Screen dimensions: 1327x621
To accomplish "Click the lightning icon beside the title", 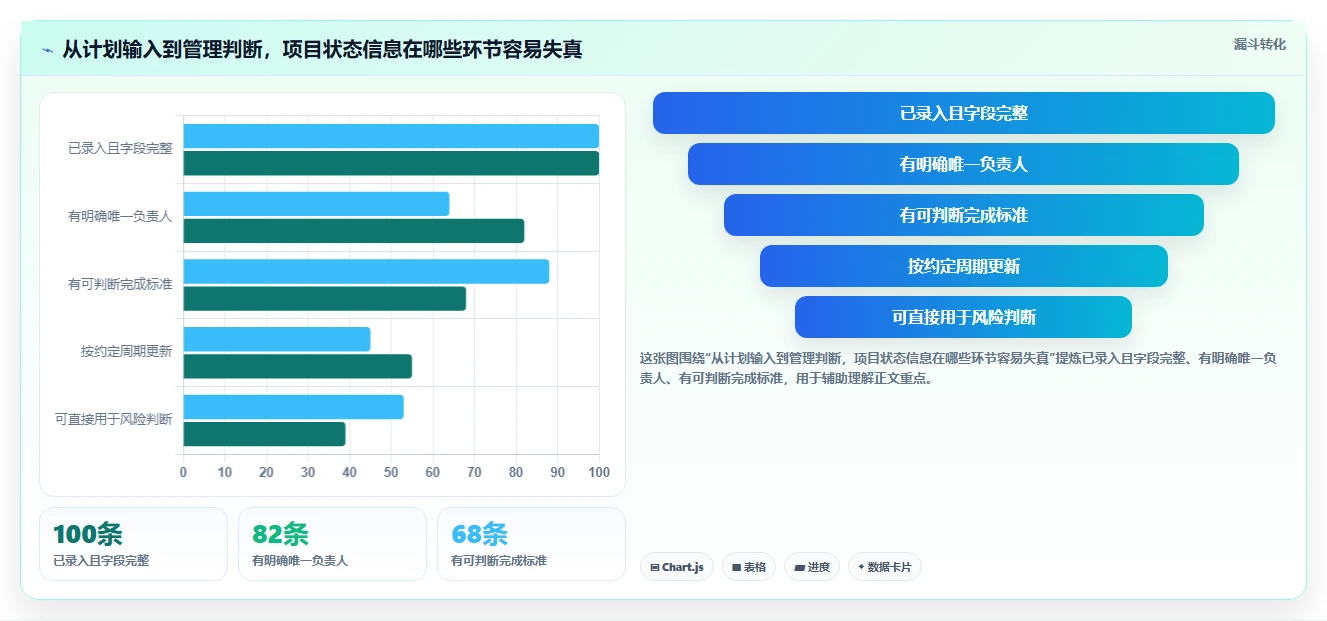I will pos(48,50).
